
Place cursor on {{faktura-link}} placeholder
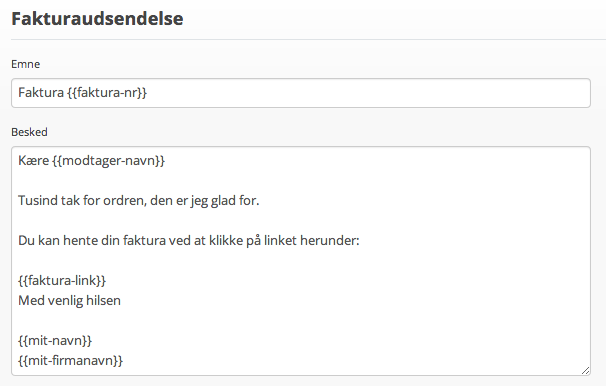(x=62, y=281)
